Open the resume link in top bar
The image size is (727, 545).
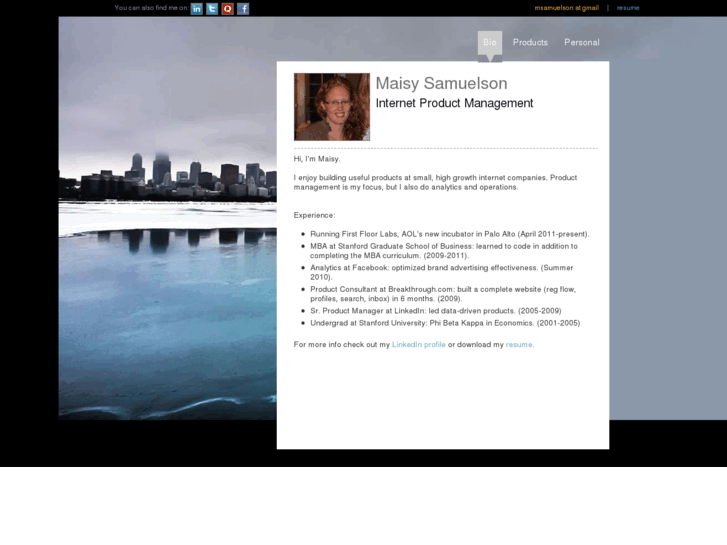pos(628,8)
